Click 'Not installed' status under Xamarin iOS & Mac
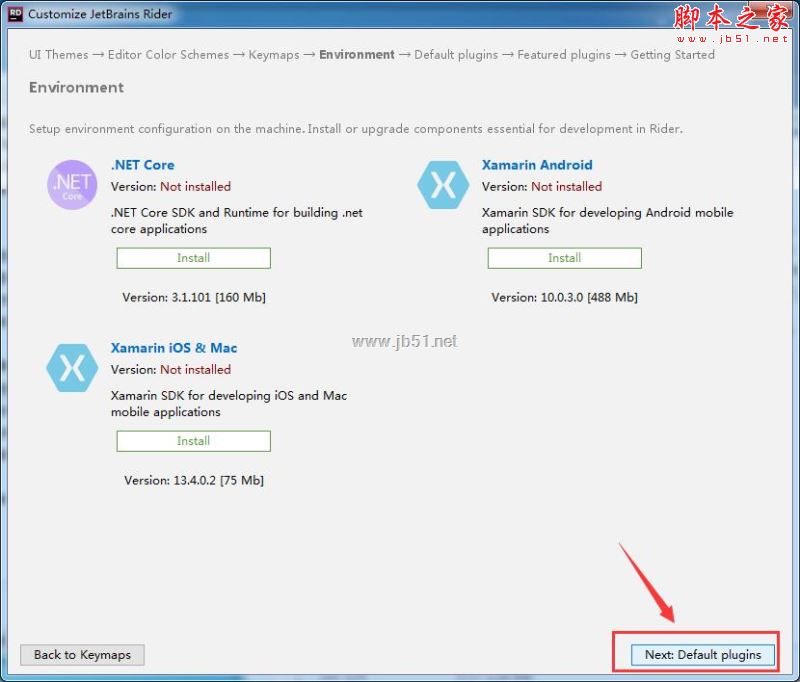The height and width of the screenshot is (682, 800). pos(195,370)
